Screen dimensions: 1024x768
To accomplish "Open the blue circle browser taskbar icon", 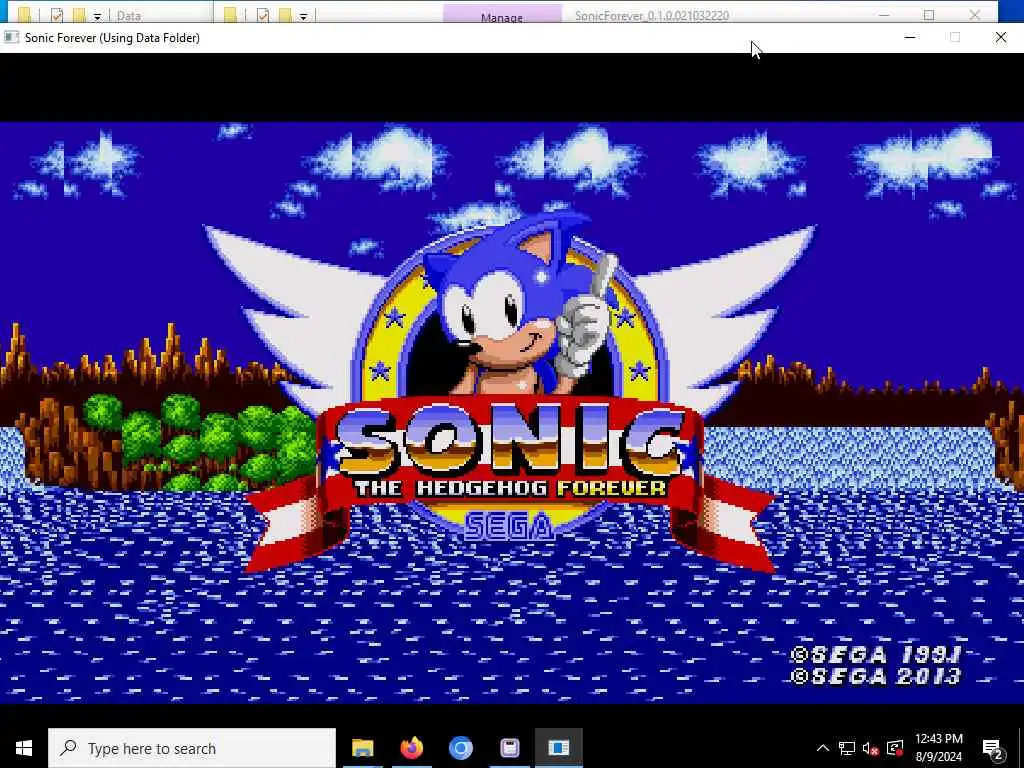I will click(460, 748).
